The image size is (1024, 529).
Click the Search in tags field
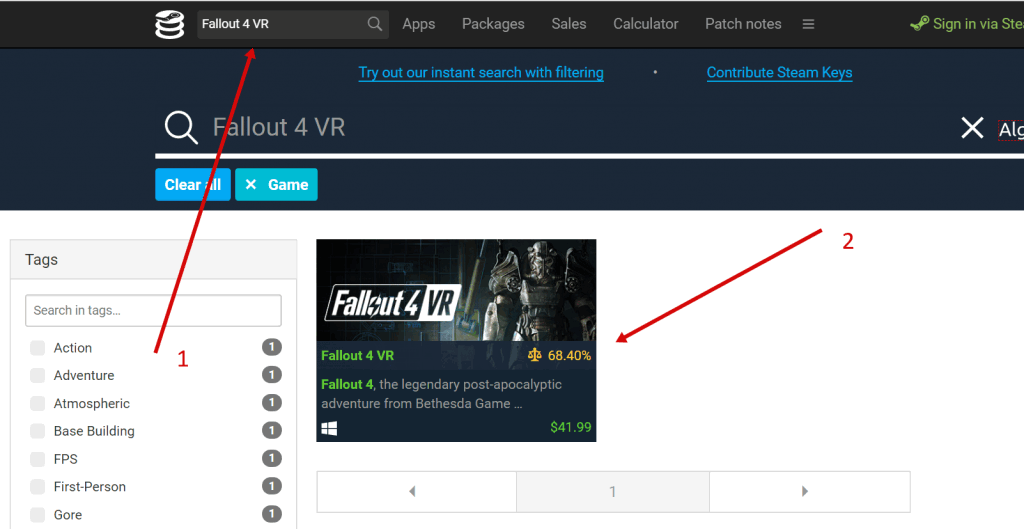[153, 310]
